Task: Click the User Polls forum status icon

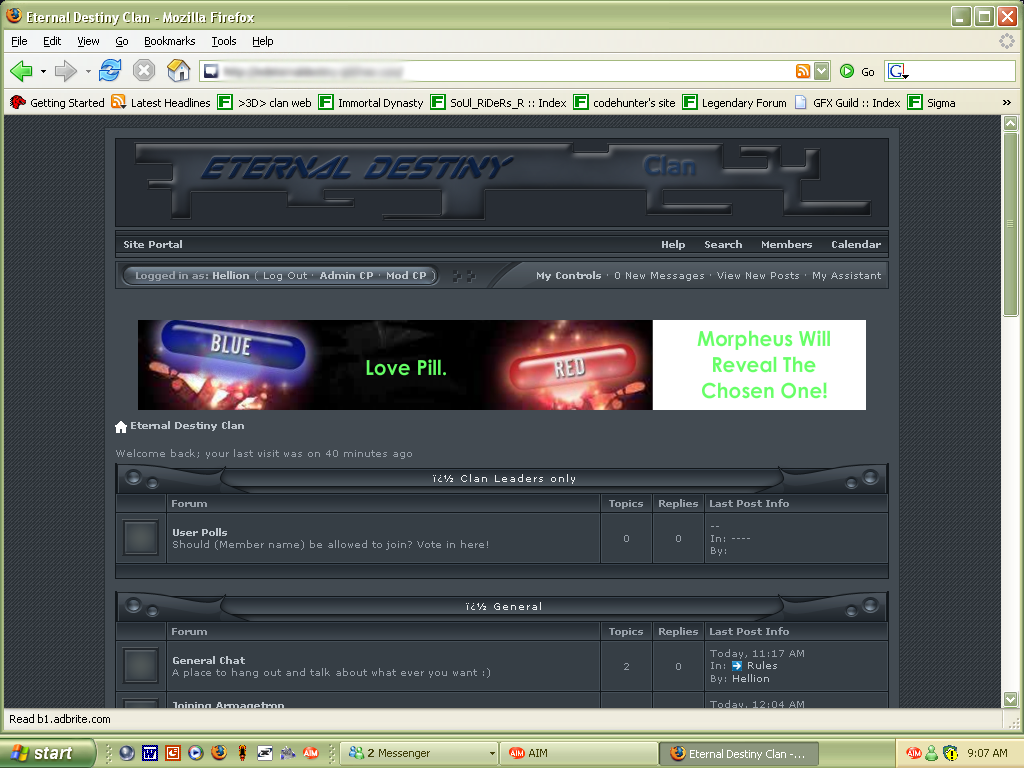Action: (140, 538)
